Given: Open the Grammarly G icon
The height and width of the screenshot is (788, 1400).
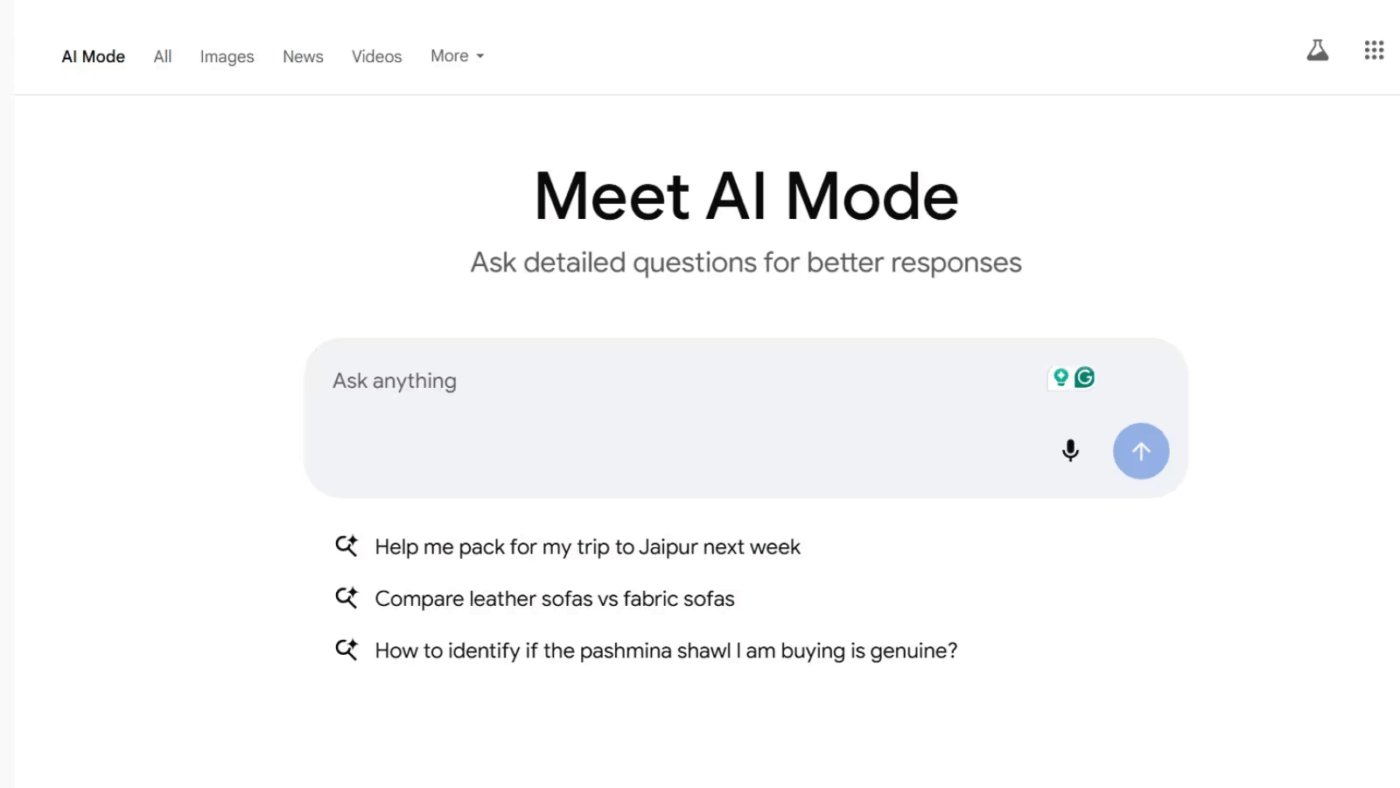Looking at the screenshot, I should coord(1085,377).
